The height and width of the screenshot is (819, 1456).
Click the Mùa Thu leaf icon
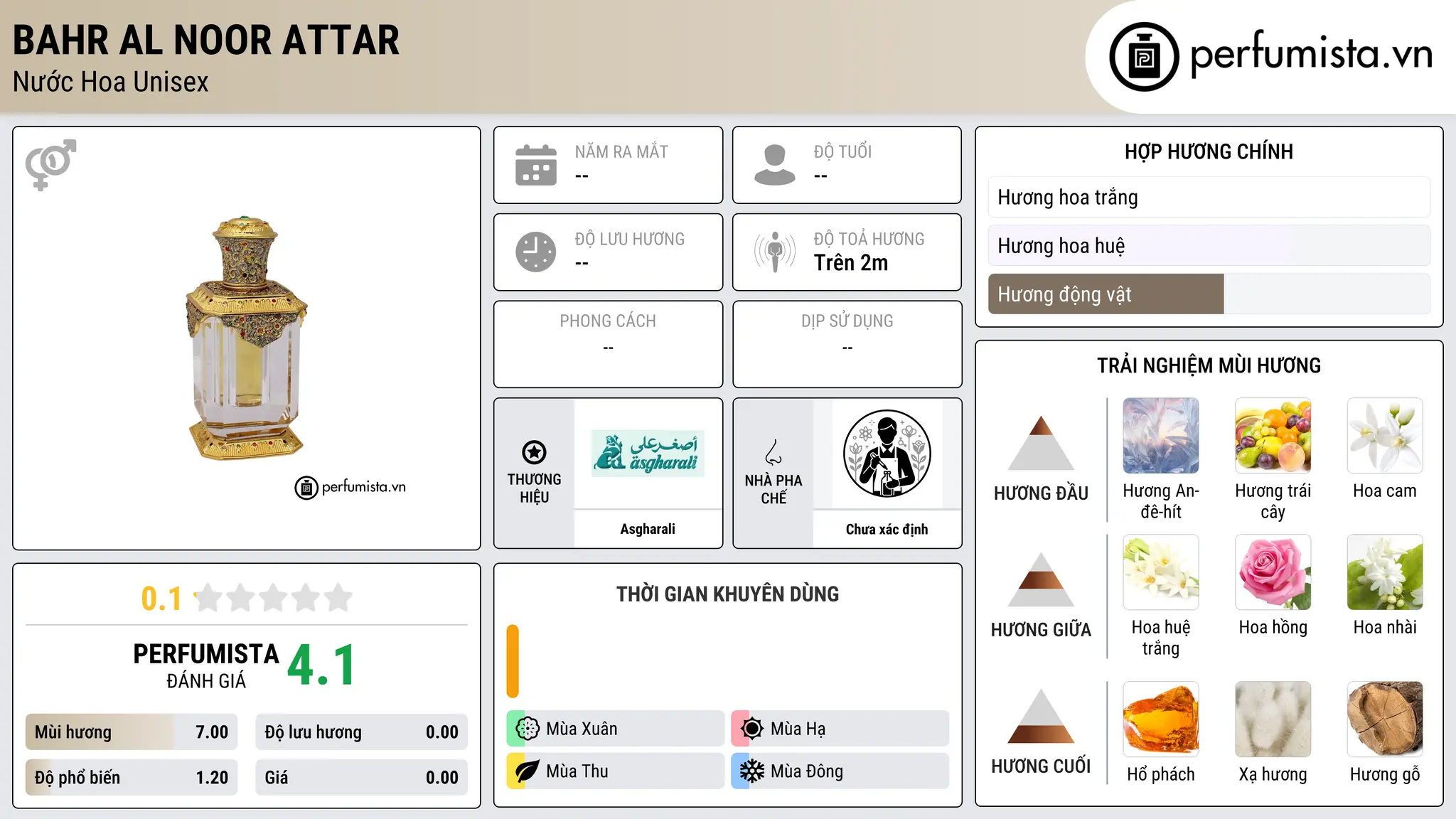(528, 771)
